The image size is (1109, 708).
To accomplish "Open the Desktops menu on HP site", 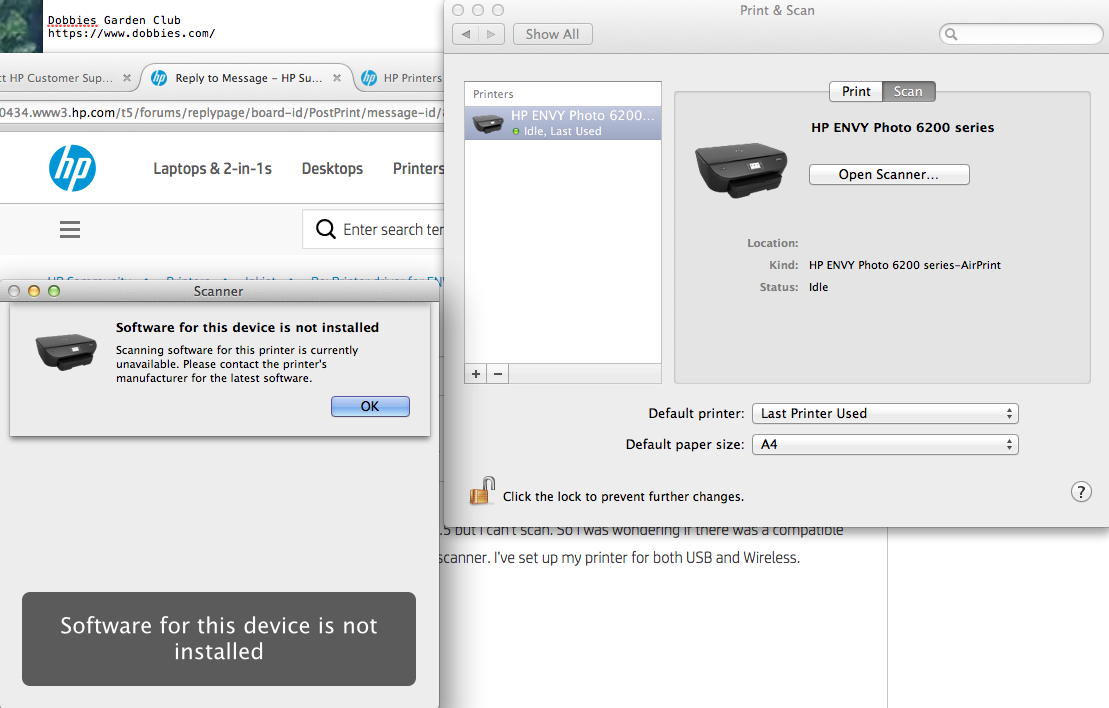I will point(332,168).
